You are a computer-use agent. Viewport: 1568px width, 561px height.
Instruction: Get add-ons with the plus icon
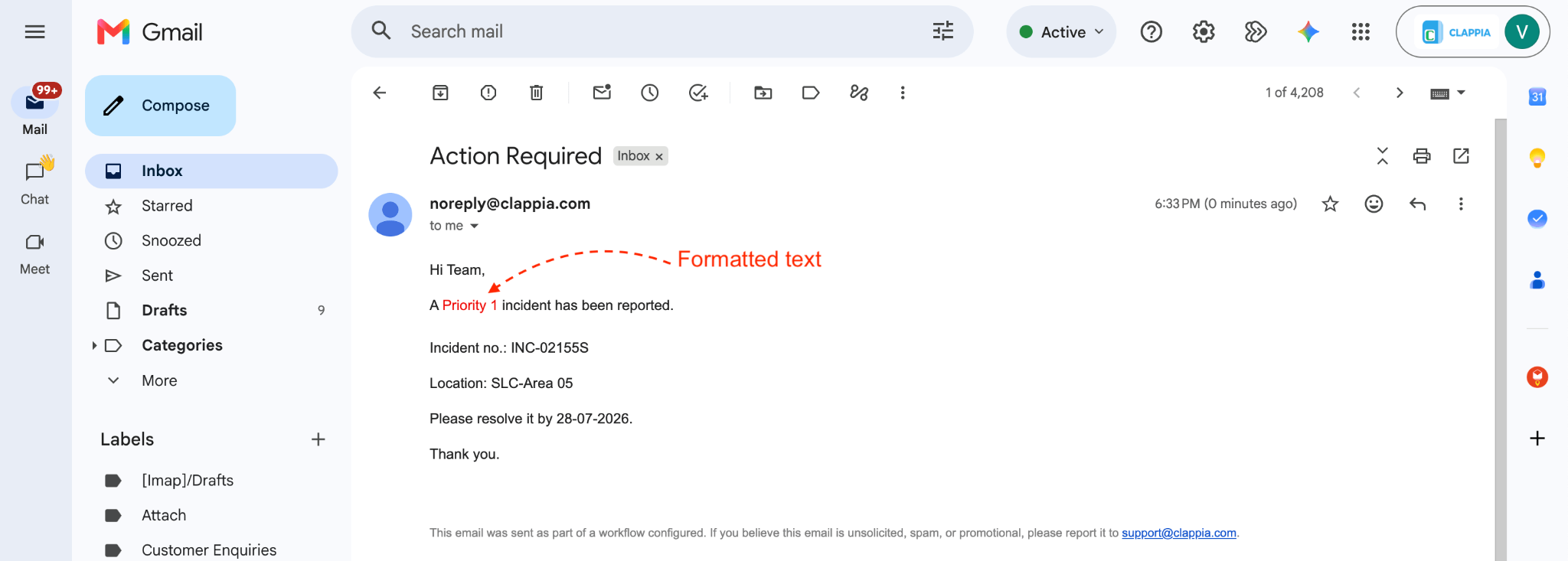(x=1537, y=439)
